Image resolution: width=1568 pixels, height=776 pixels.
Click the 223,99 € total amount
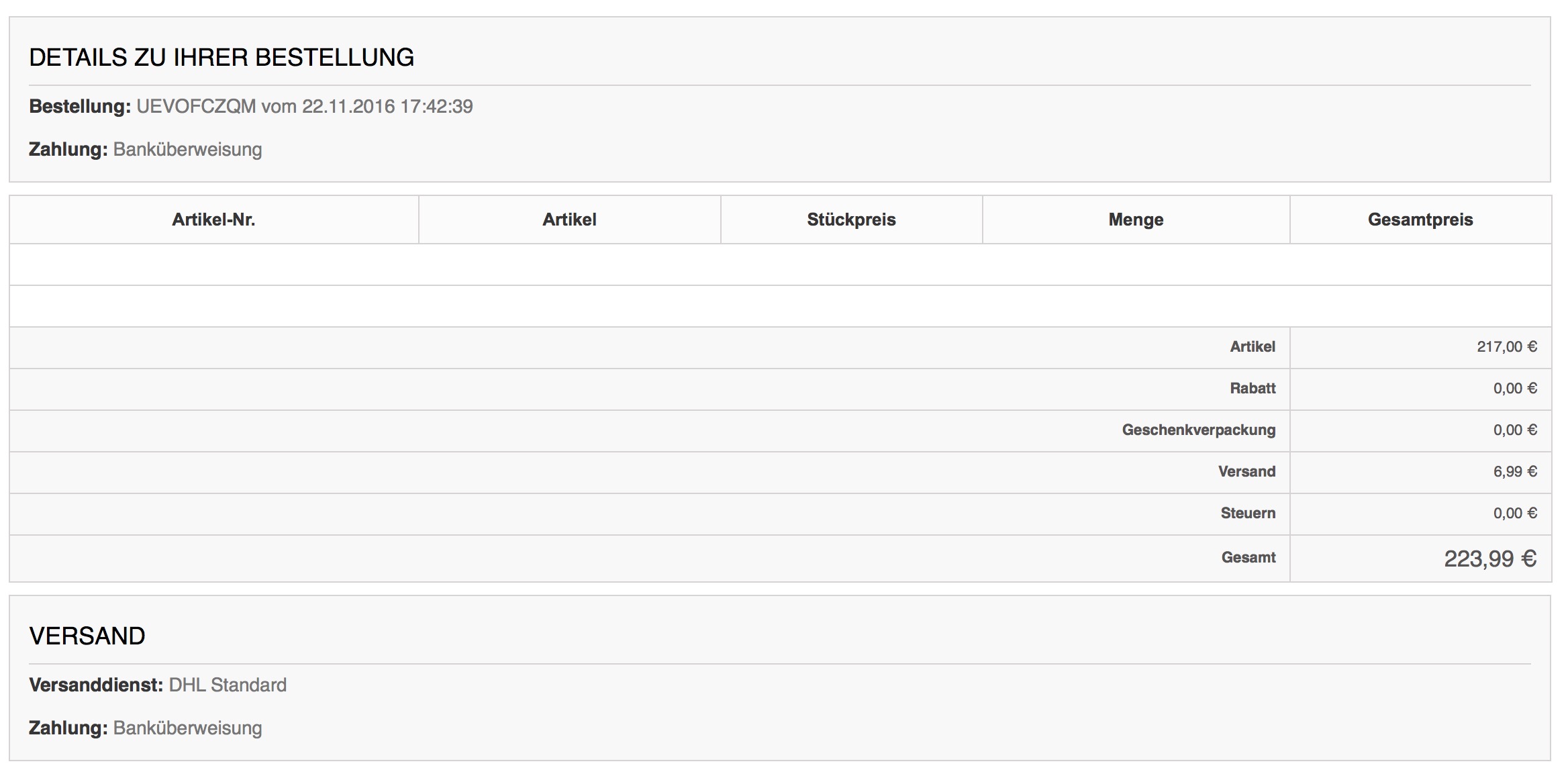[1489, 559]
